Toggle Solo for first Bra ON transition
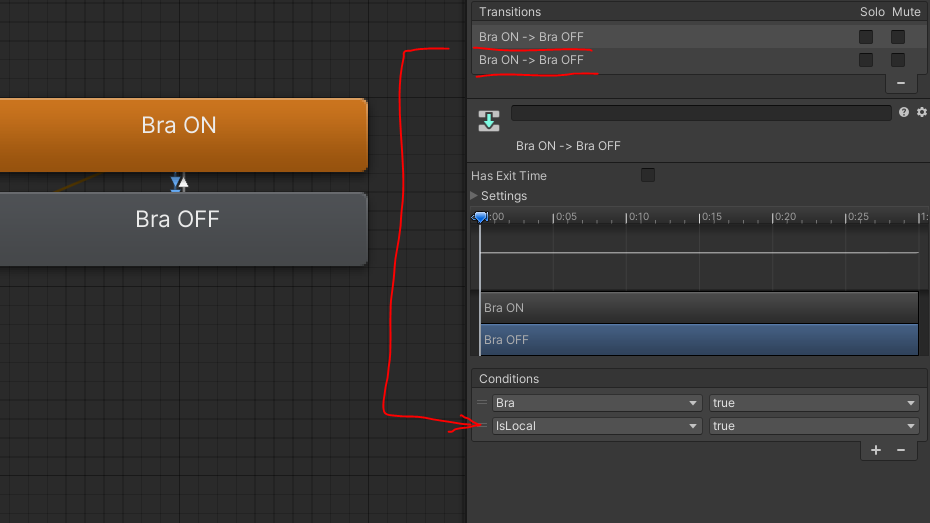This screenshot has width=930, height=523. click(x=866, y=37)
